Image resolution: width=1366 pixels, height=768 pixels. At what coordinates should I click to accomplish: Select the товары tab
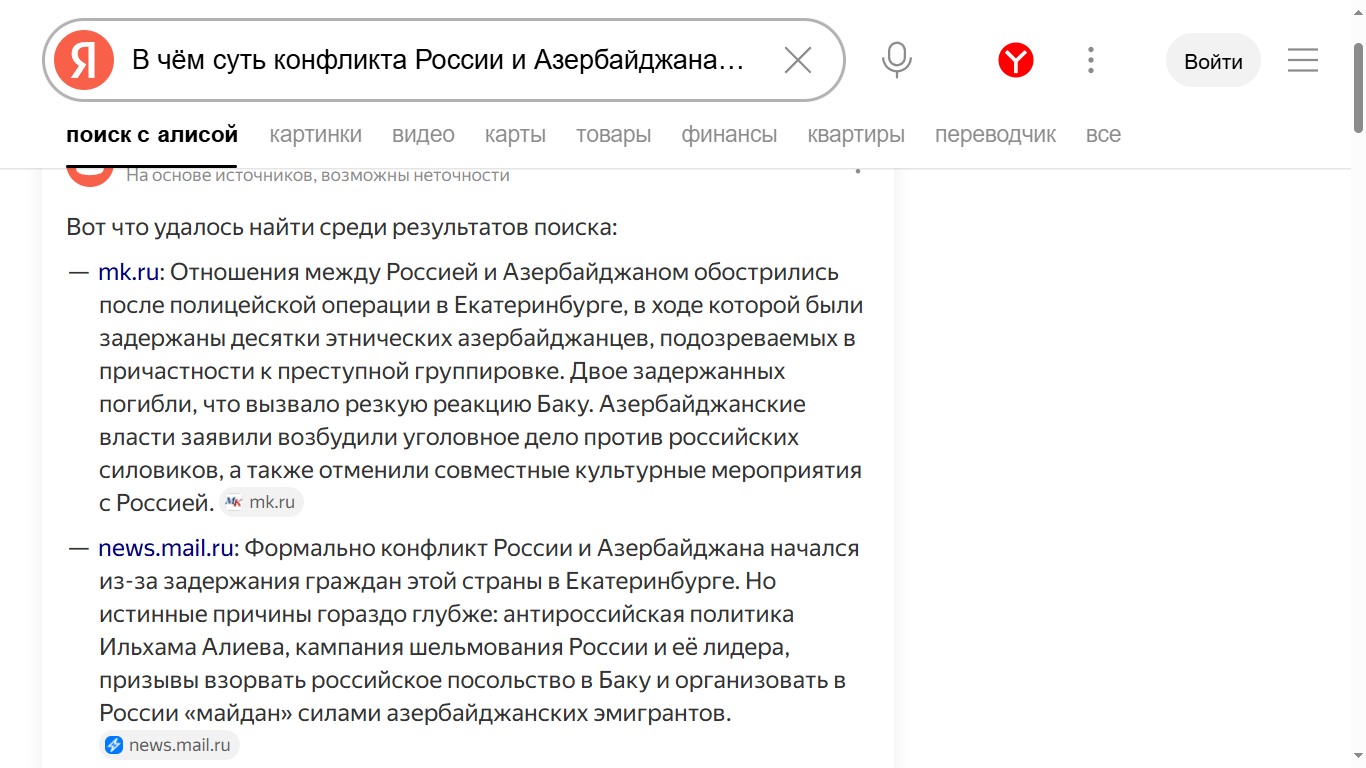[x=613, y=134]
